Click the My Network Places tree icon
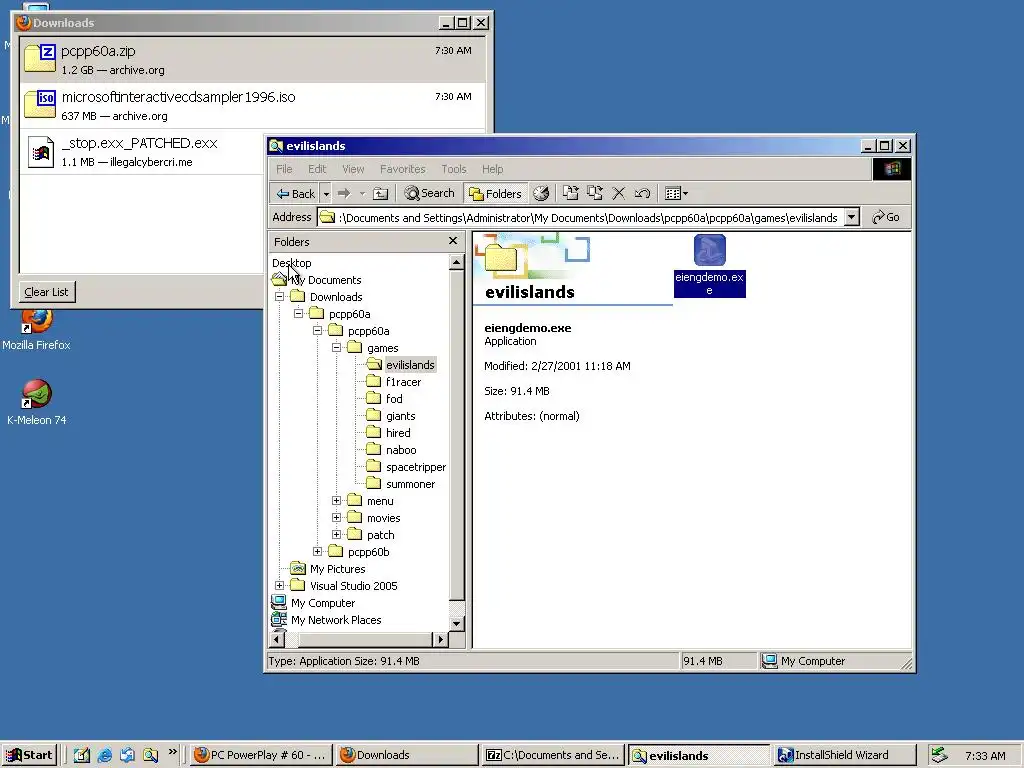Screen dimensions: 1024x768 279,619
